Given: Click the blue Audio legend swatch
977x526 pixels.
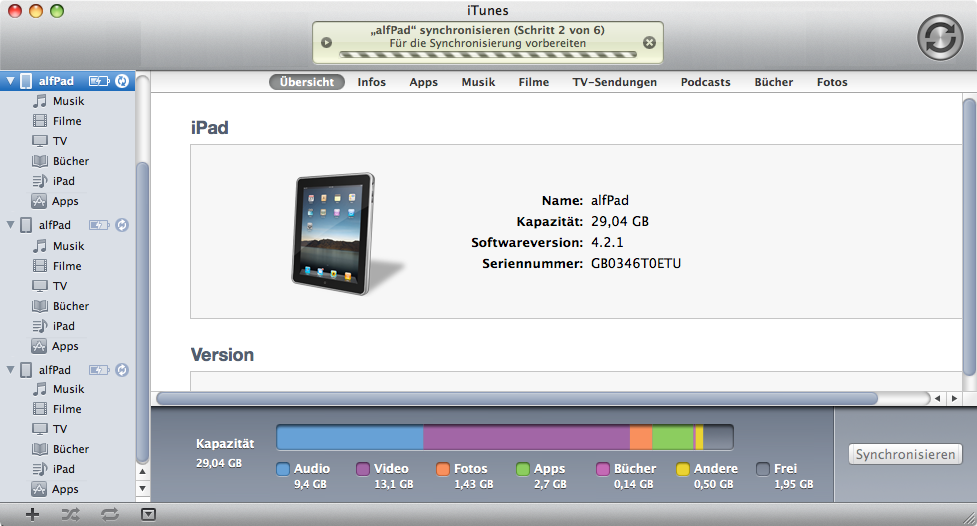Looking at the screenshot, I should (283, 469).
